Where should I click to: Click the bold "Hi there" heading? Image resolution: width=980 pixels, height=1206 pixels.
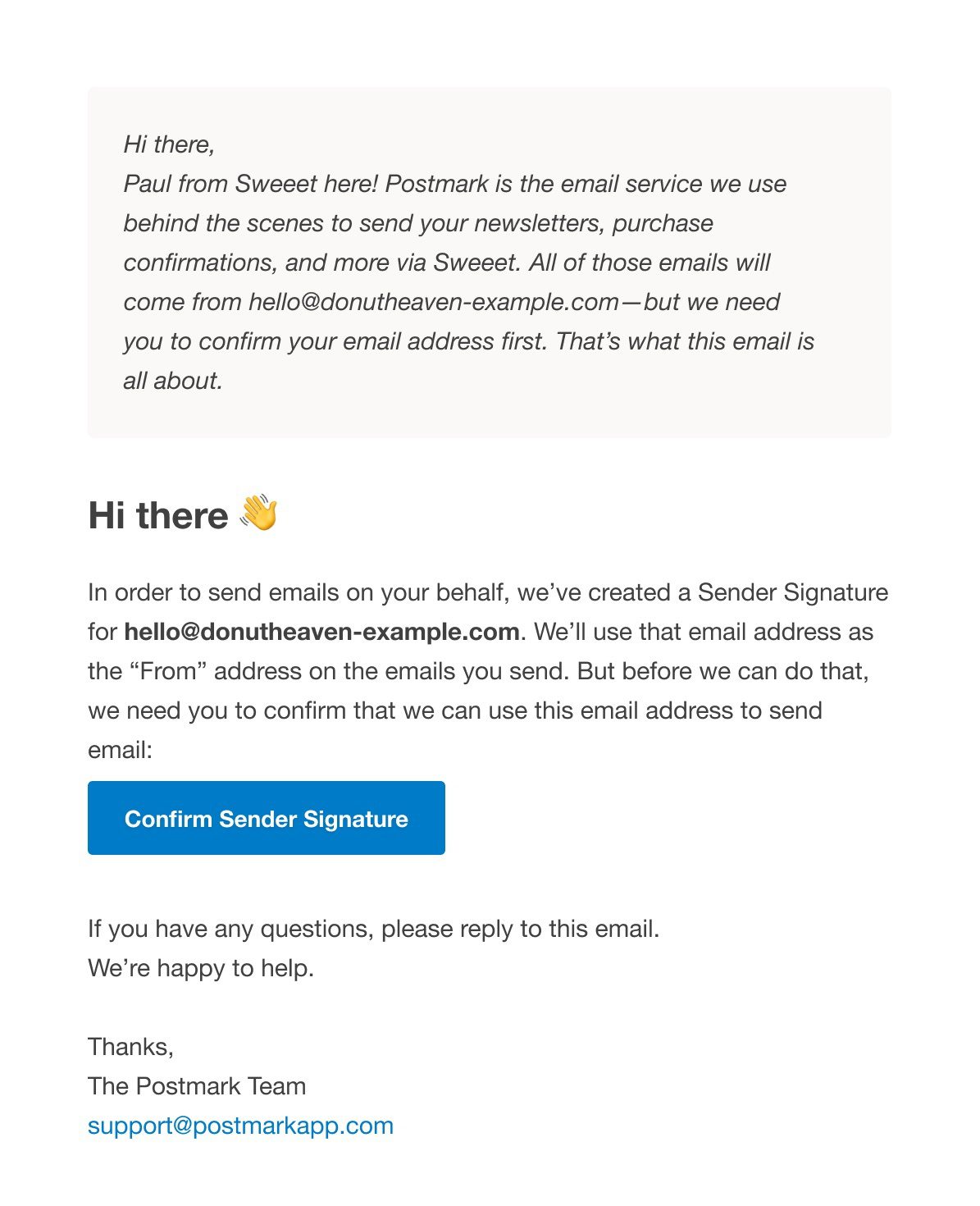tap(158, 515)
